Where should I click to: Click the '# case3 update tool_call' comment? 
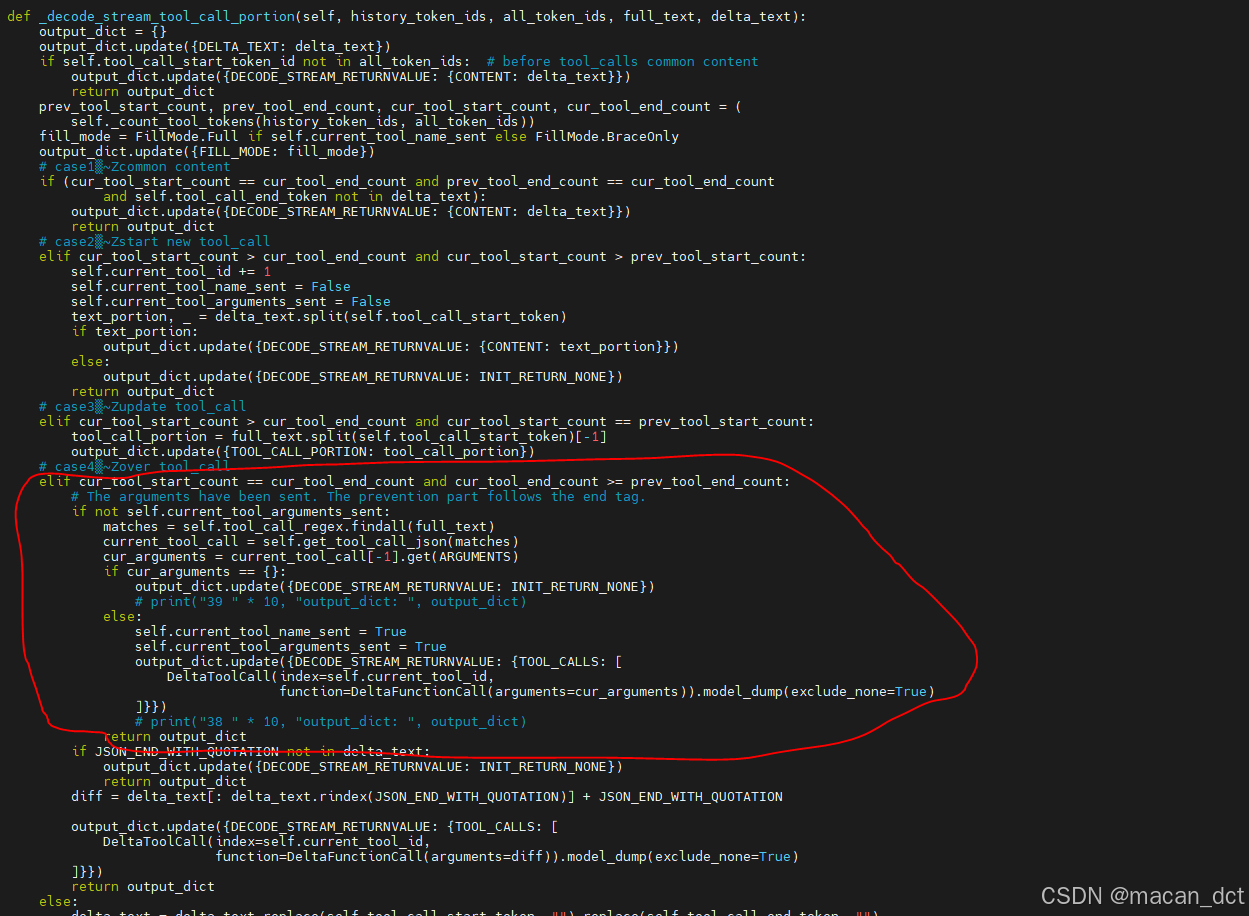point(143,406)
